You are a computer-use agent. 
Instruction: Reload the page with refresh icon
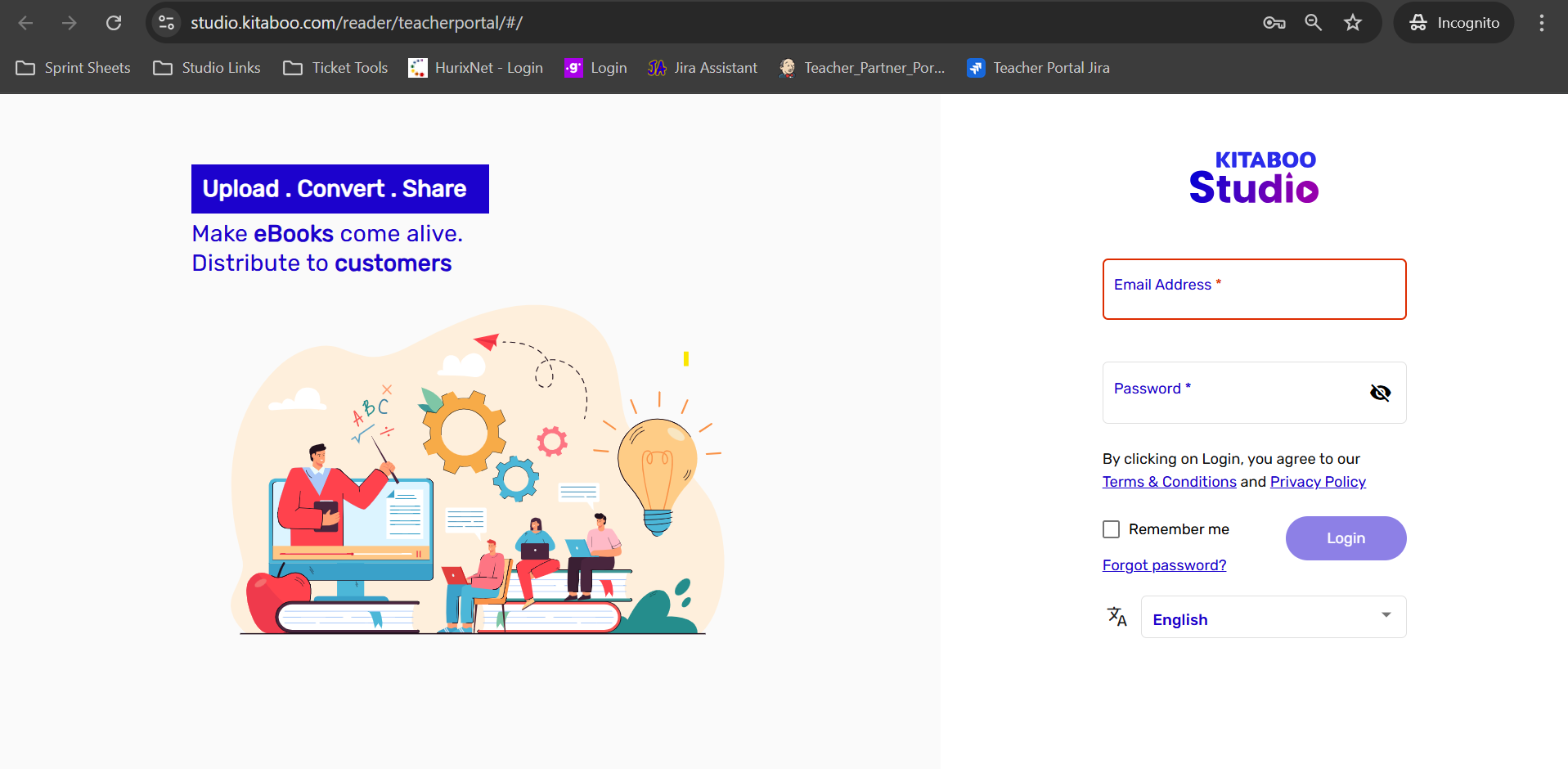[114, 23]
